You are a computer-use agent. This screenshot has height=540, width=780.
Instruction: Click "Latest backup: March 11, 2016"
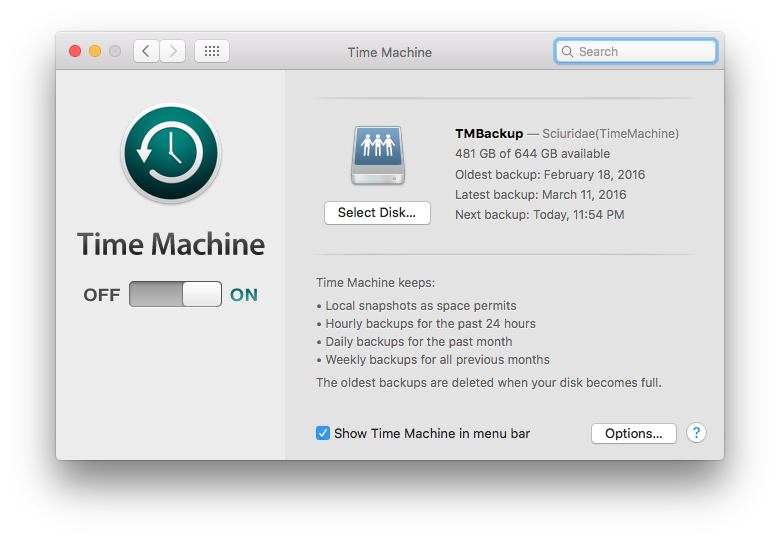(x=540, y=194)
